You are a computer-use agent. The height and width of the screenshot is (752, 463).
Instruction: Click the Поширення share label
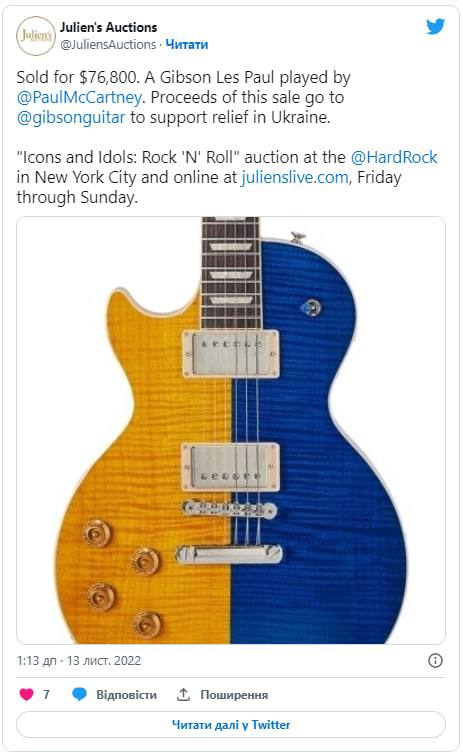[234, 694]
